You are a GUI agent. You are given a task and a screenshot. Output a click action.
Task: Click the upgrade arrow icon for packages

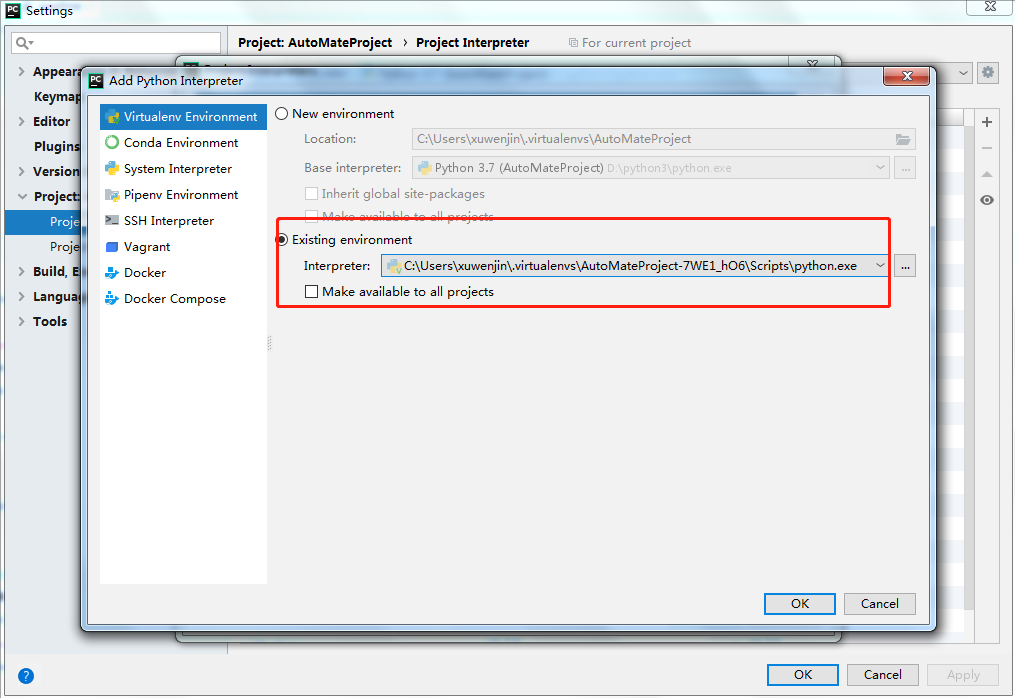pos(987,174)
